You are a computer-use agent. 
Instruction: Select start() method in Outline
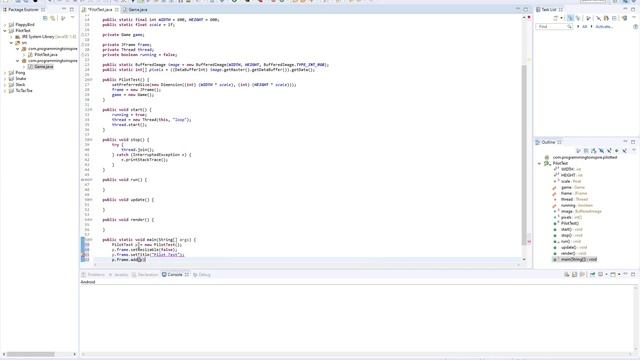pyautogui.click(x=568, y=229)
